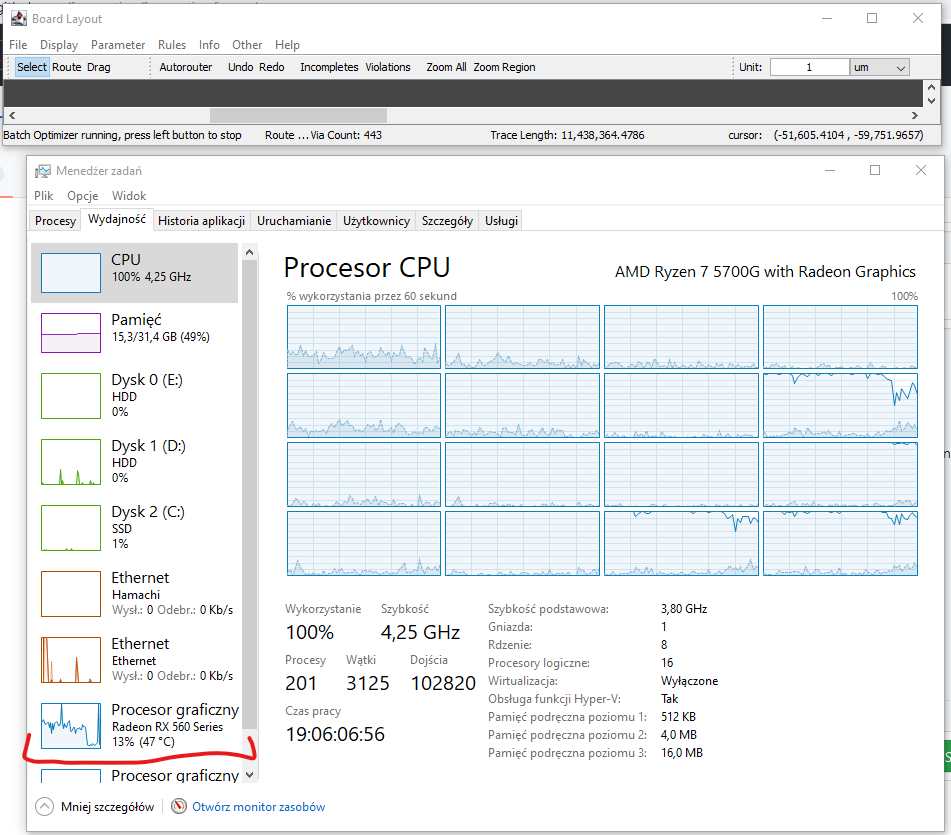
Task: Click the Wirtualizacja value 'Wyłączone'
Action: coord(689,681)
